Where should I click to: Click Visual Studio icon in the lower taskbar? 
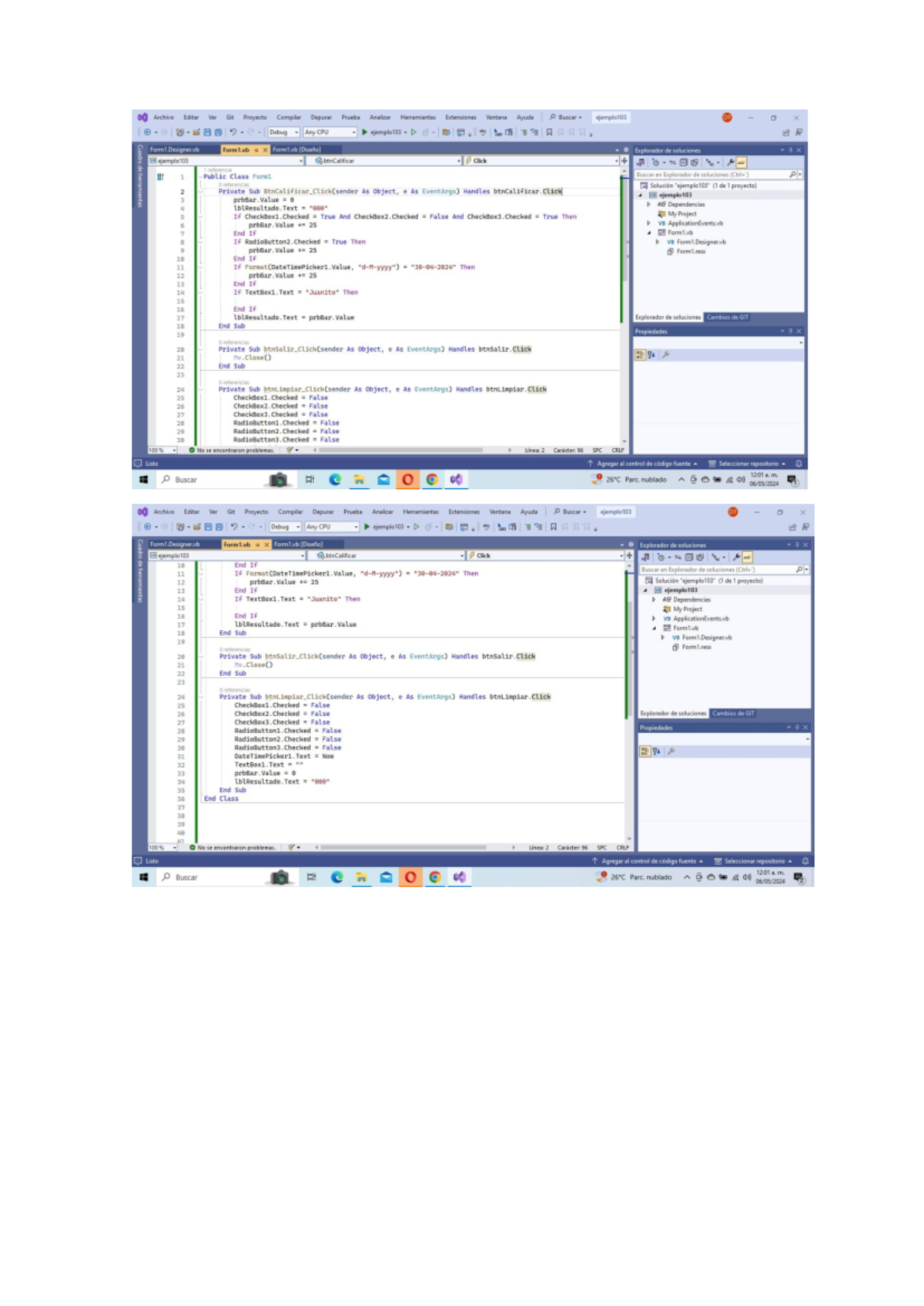click(460, 877)
